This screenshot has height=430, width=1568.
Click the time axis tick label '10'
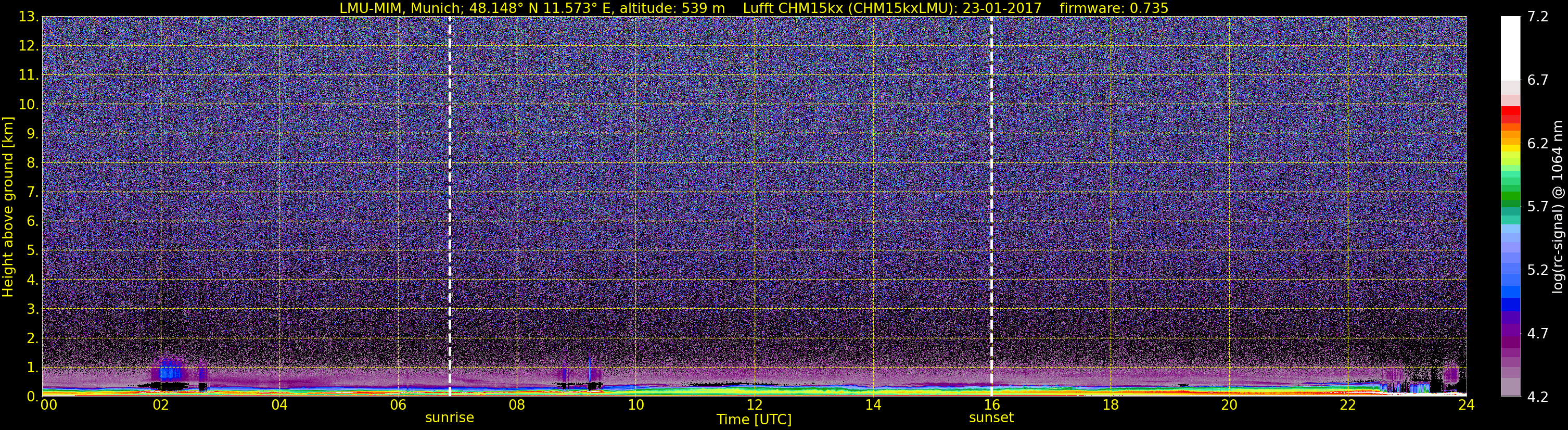[x=635, y=406]
